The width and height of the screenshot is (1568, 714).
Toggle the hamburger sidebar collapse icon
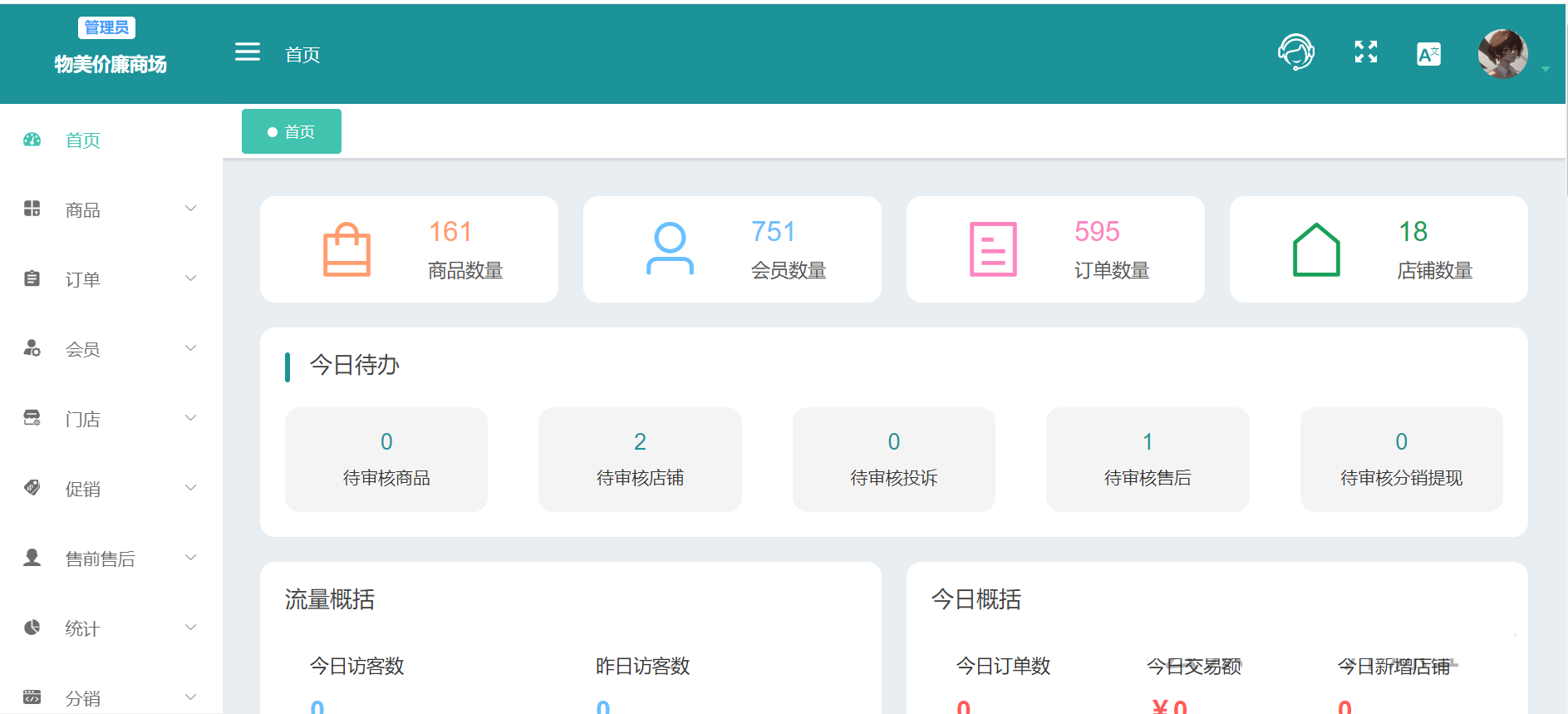point(248,52)
